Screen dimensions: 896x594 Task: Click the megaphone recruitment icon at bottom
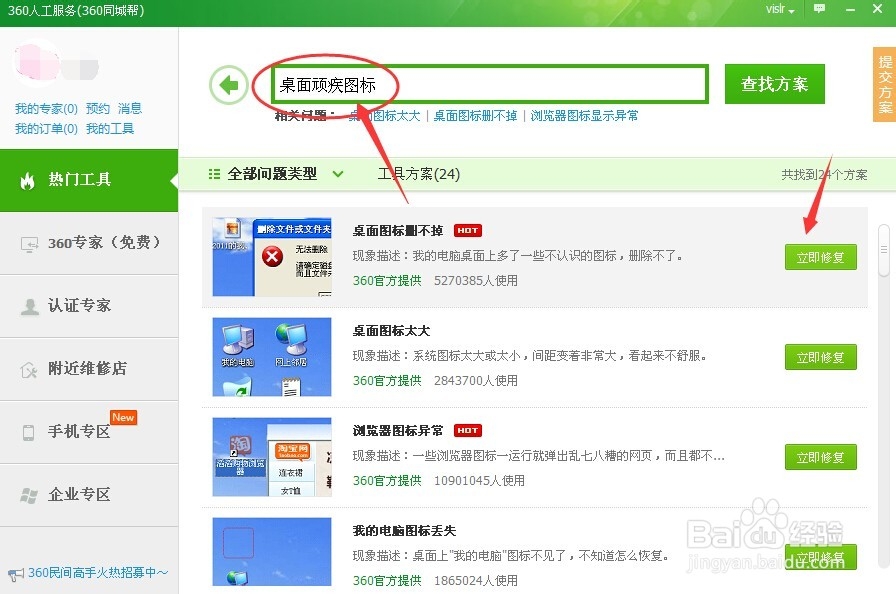click(x=16, y=571)
